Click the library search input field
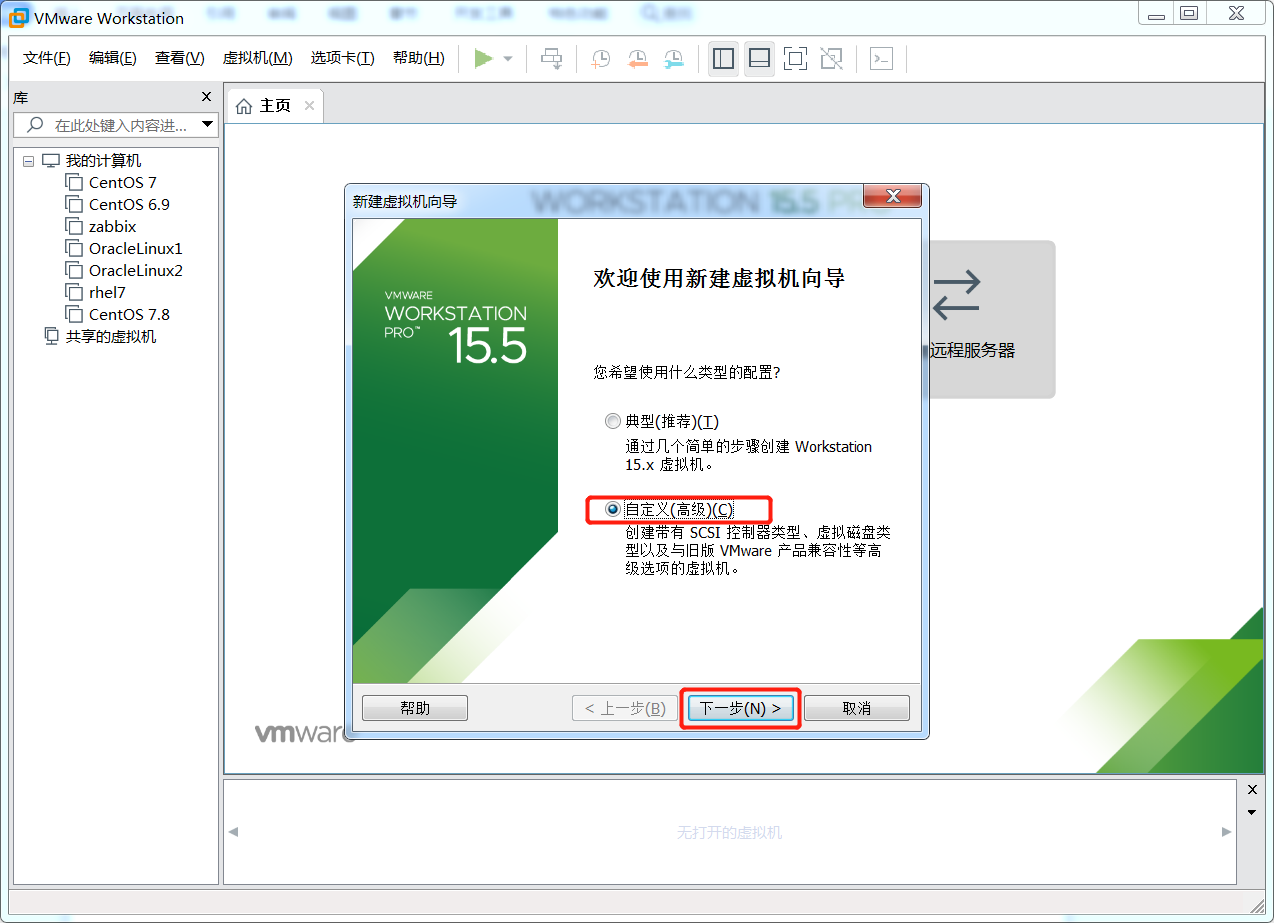 tap(106, 125)
